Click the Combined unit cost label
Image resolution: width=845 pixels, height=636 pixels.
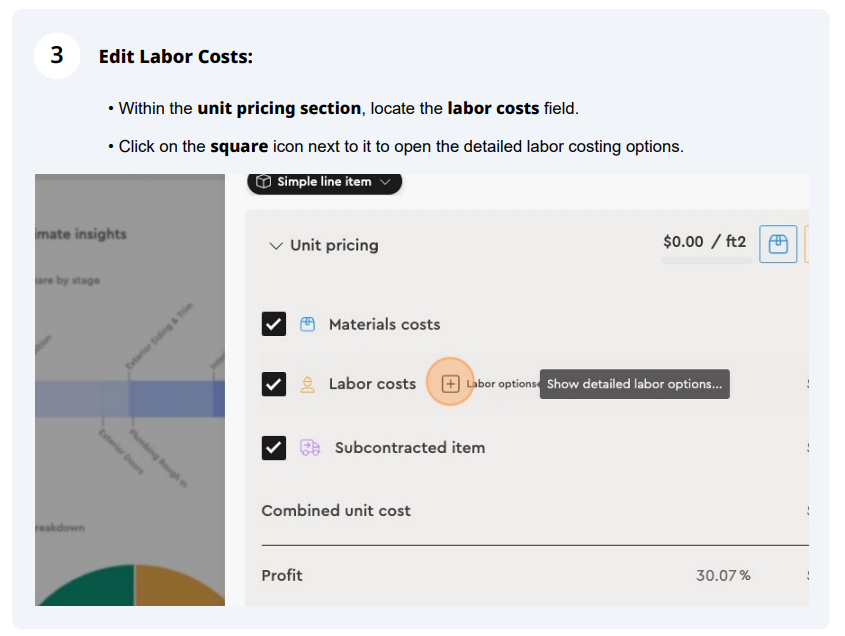[336, 510]
